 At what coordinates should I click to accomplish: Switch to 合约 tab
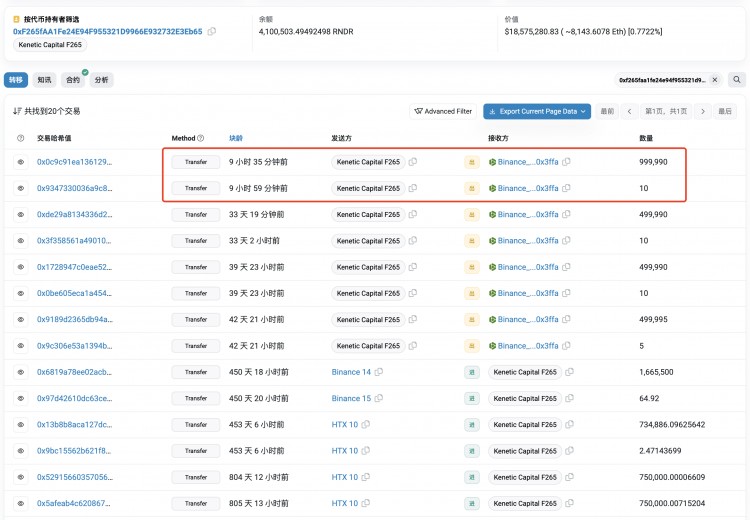point(73,80)
